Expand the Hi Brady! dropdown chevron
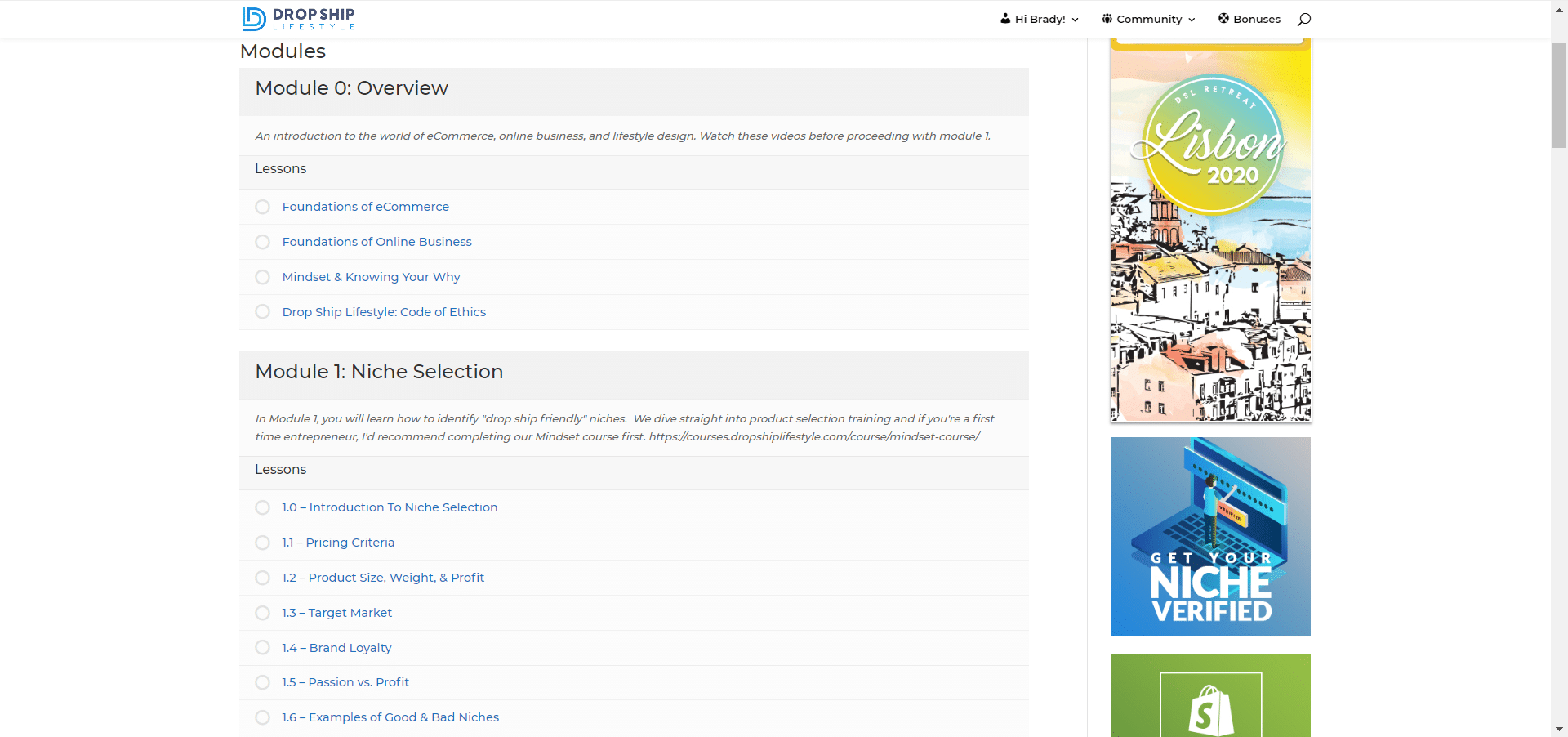 [1075, 20]
